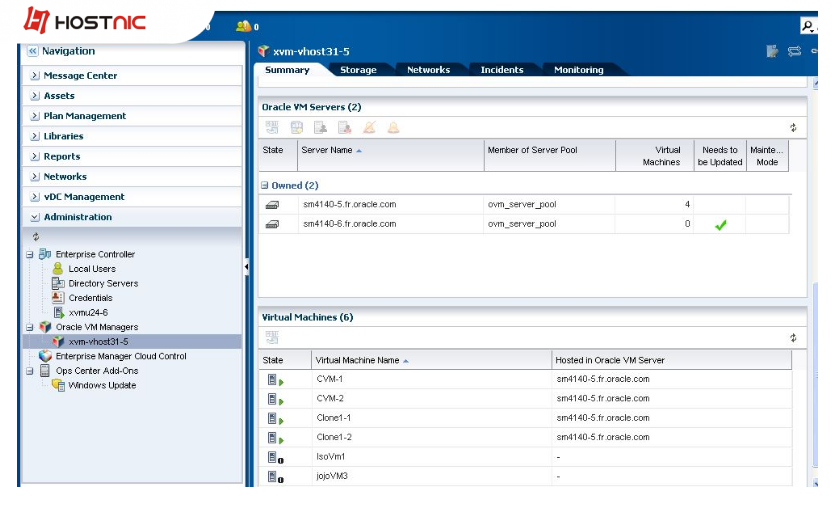Select Directory Servers in the tree

click(x=103, y=283)
